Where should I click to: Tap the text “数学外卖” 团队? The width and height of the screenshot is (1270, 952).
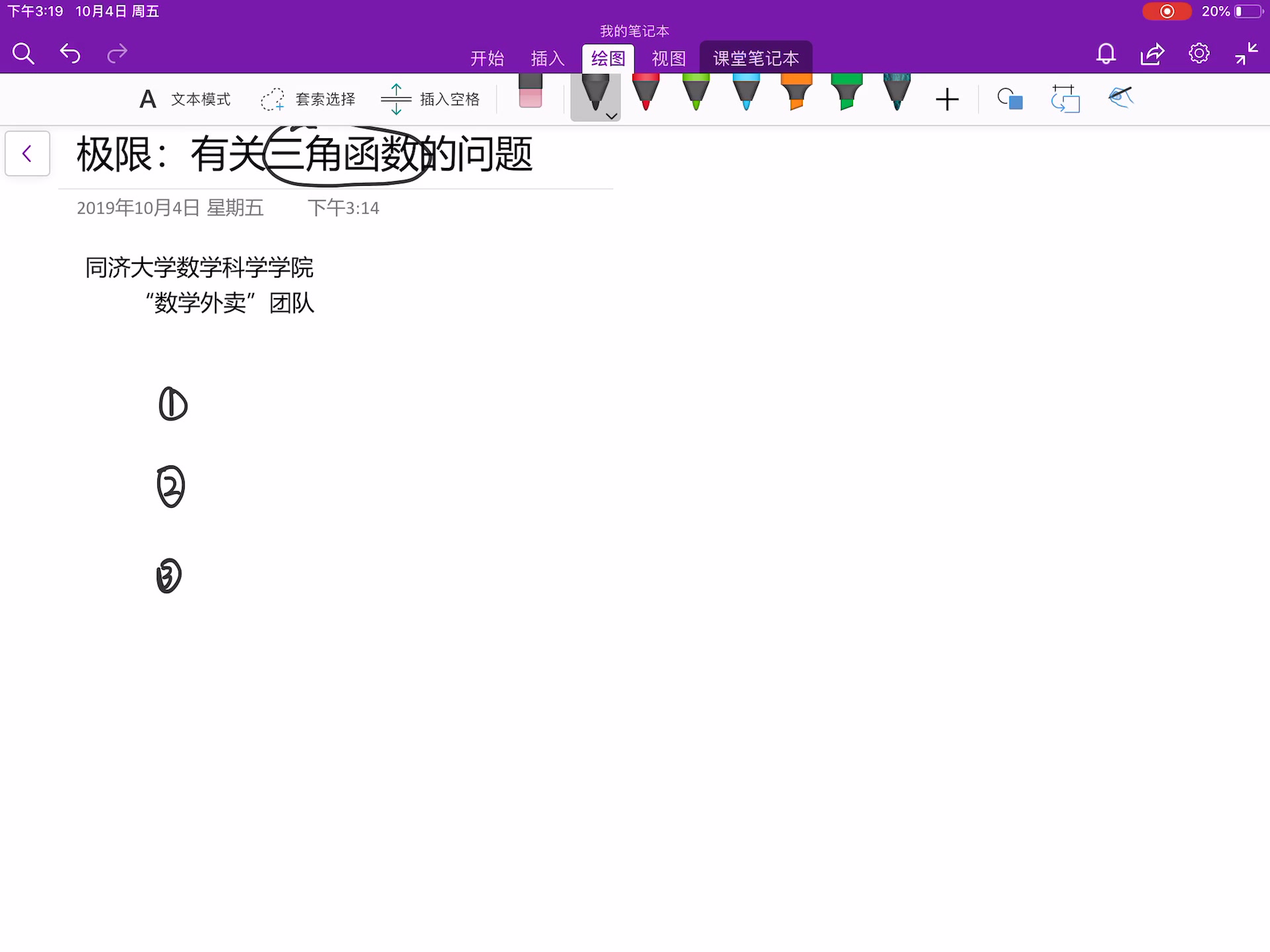coord(230,303)
